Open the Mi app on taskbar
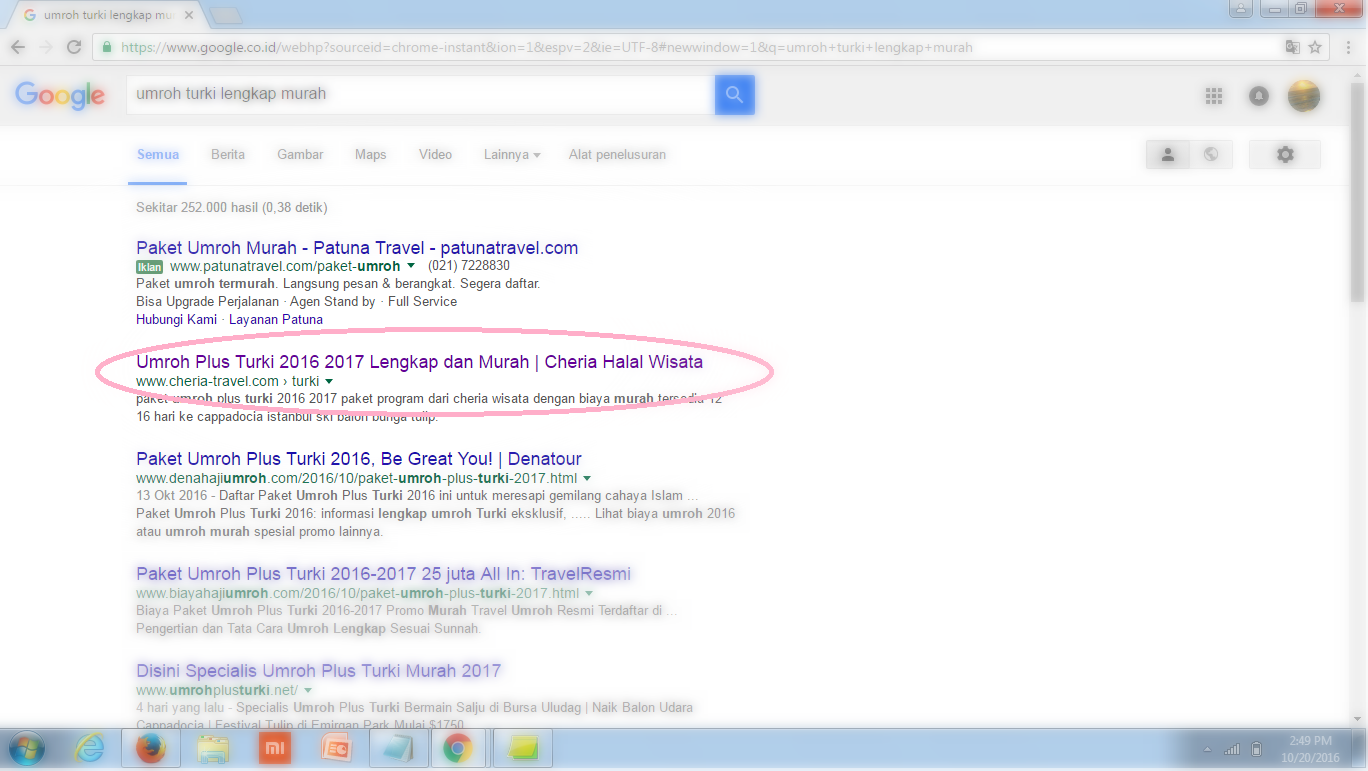 click(x=274, y=748)
